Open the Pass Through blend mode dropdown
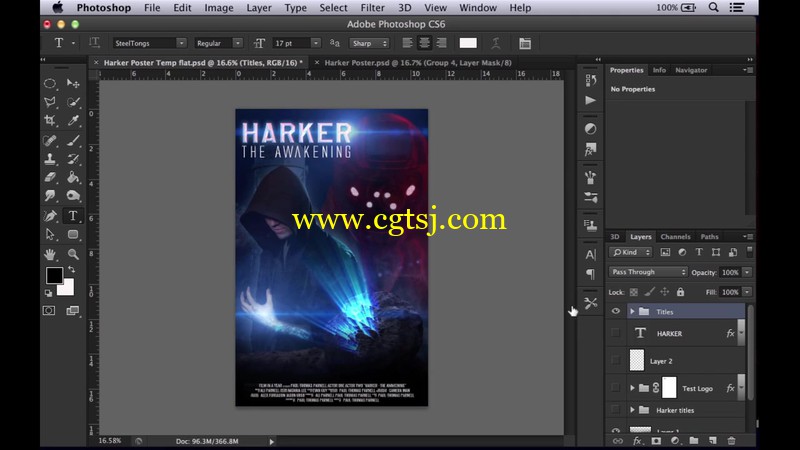This screenshot has height=450, width=800. 648,272
